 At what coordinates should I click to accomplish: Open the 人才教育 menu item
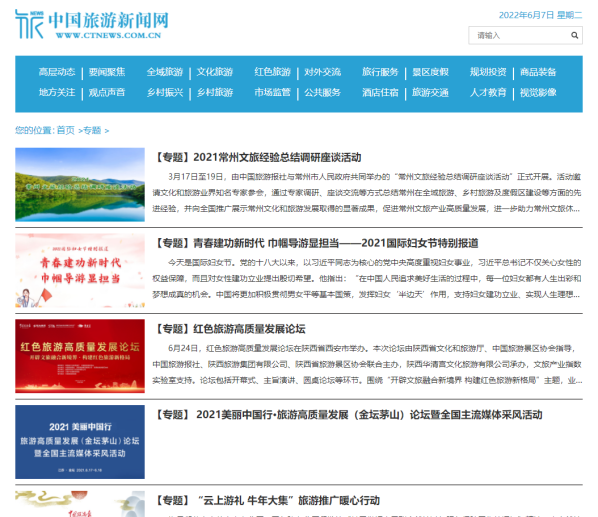[488, 93]
